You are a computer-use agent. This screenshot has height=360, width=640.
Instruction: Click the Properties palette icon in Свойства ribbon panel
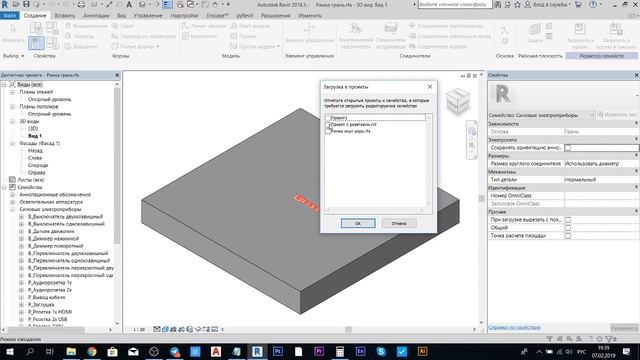coord(36,43)
